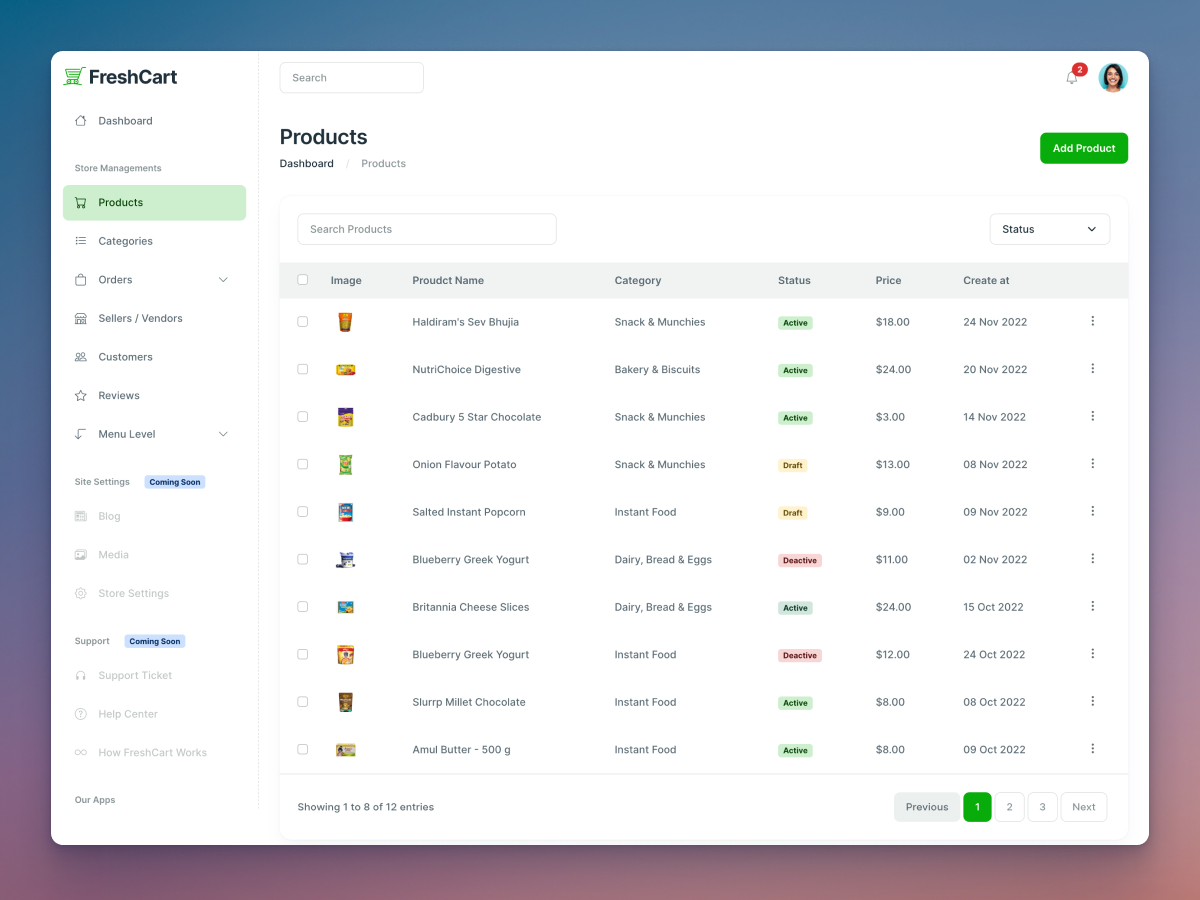Viewport: 1200px width, 900px height.
Task: Click the Dashboard home icon in sidebar
Action: 80,121
